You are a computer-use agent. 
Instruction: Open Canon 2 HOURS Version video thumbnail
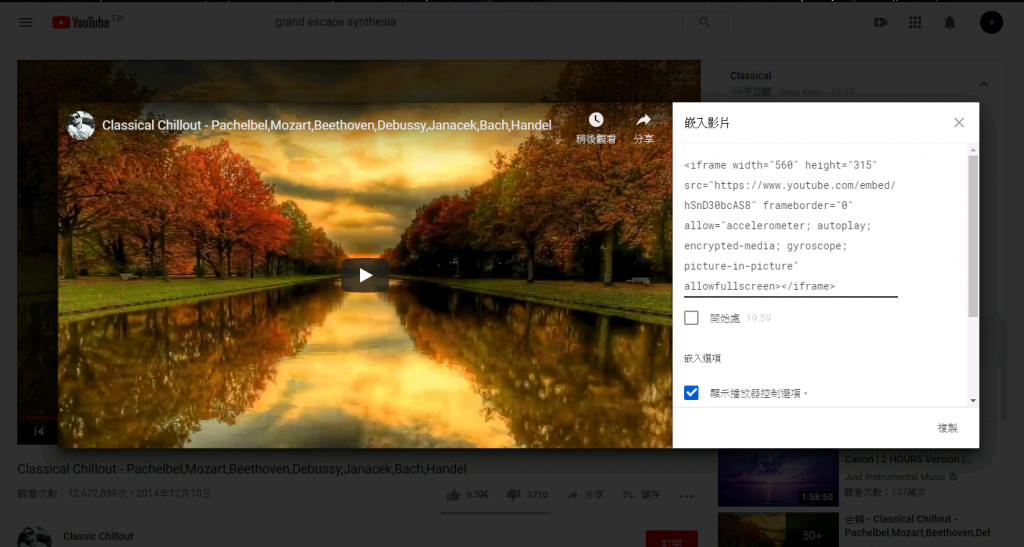[778, 477]
